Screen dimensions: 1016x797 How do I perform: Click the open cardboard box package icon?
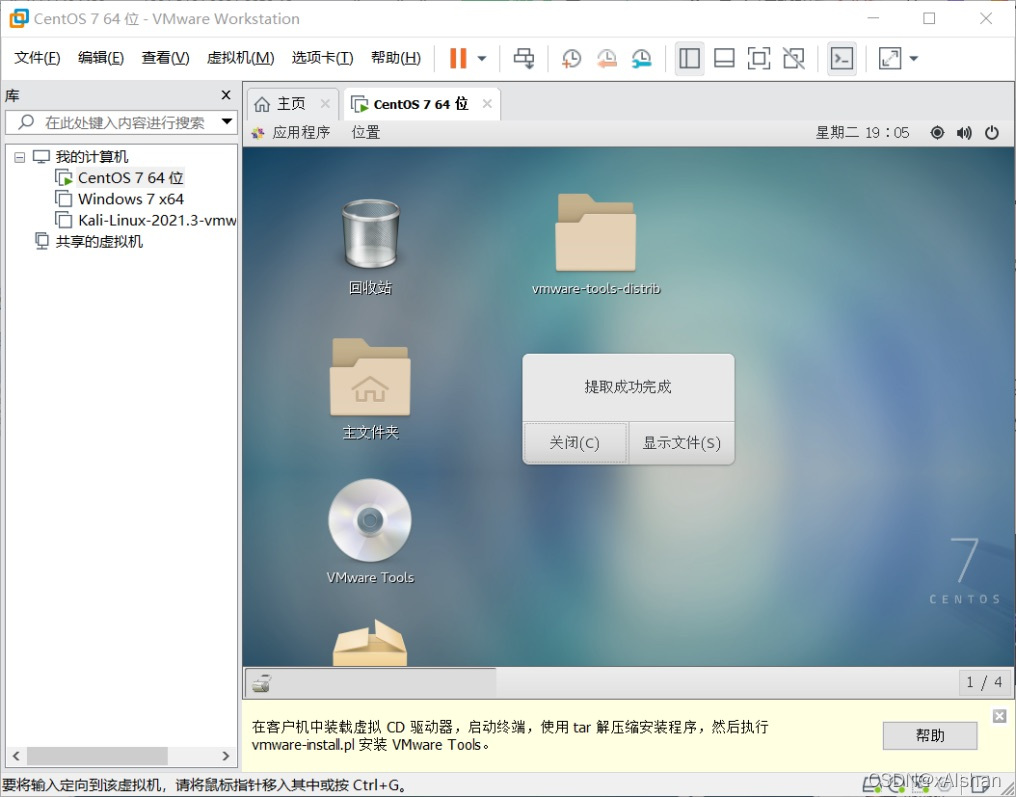coord(370,643)
